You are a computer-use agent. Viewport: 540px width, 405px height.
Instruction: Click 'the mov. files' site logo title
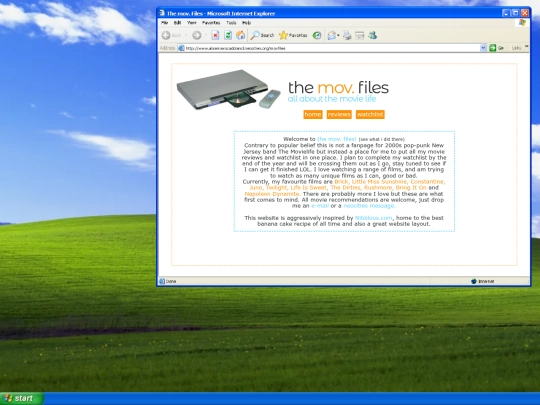coord(339,87)
